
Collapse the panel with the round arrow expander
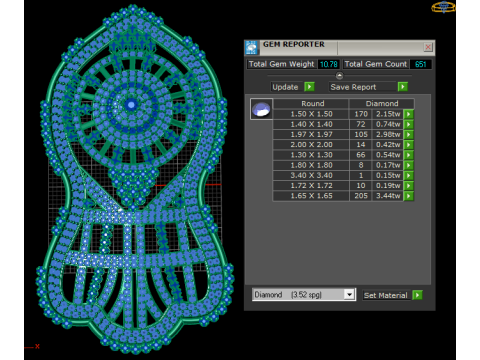339,76
